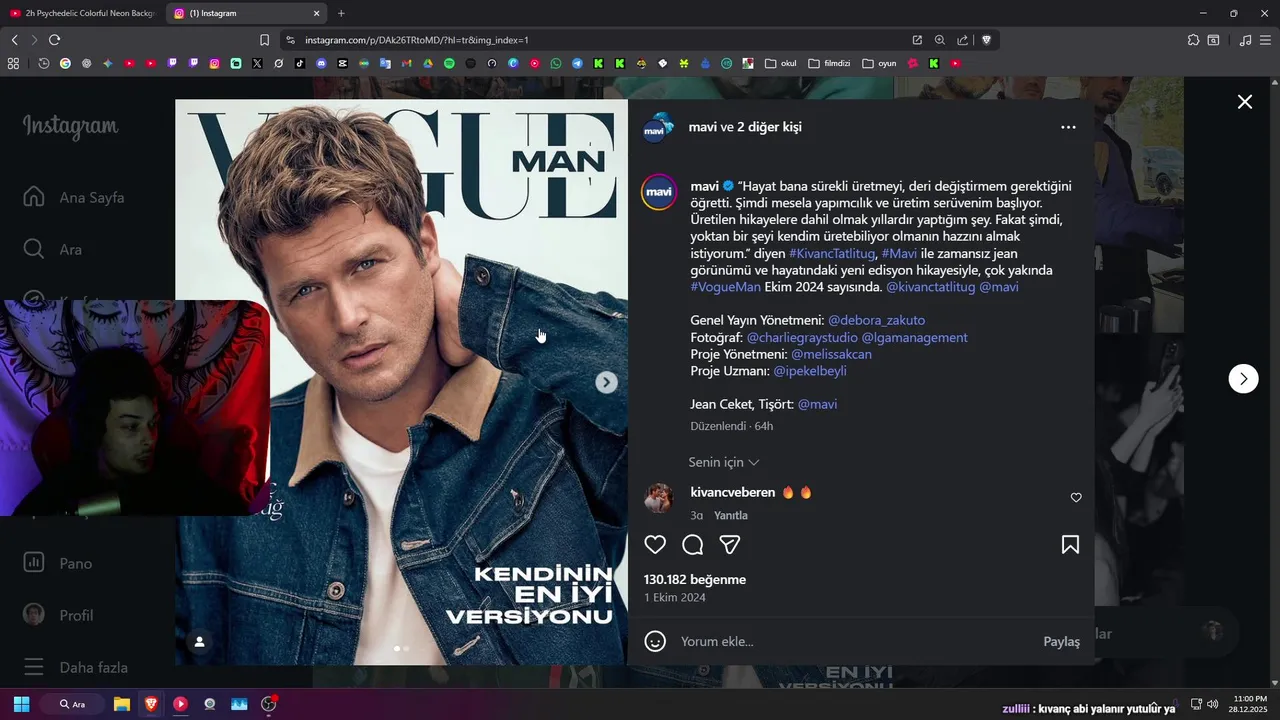
Task: Close the Instagram browser tab
Action: (317, 13)
